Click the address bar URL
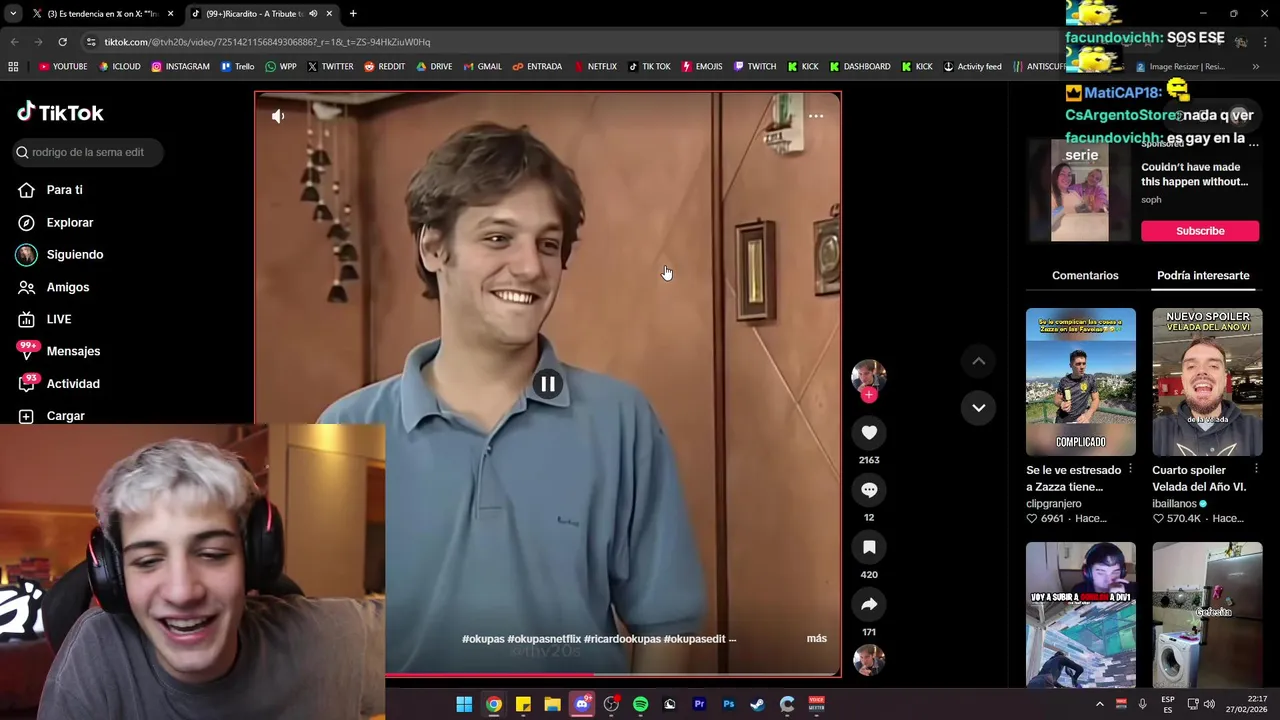Viewport: 1280px width, 720px height. [267, 42]
